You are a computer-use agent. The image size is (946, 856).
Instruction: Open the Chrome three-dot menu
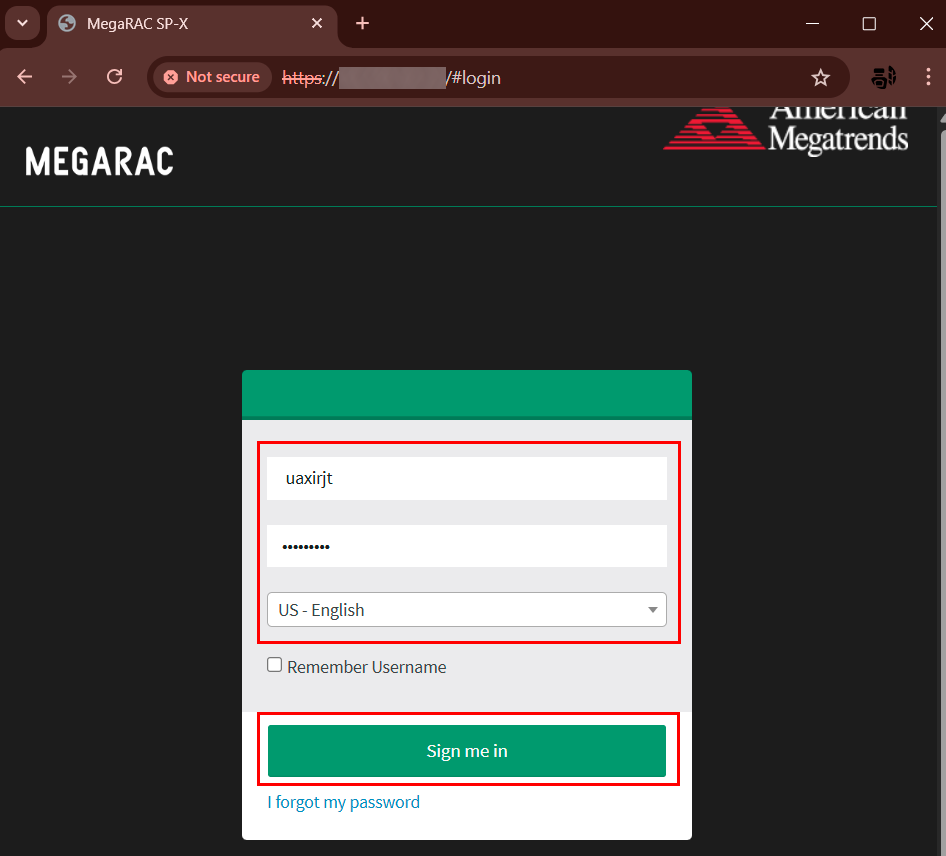(928, 77)
